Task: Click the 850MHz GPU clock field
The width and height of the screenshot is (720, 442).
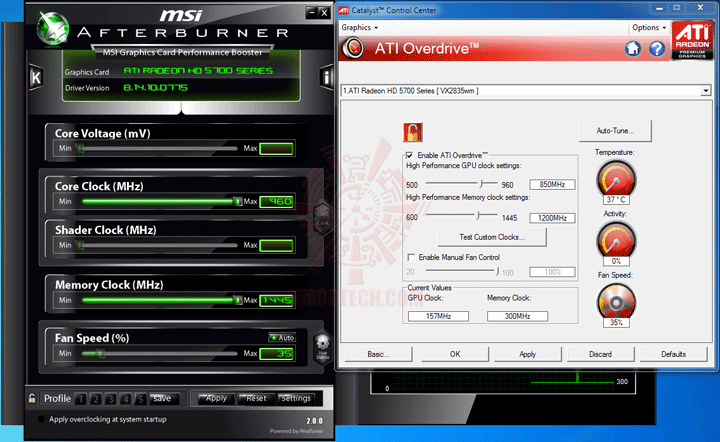Action: 552,185
